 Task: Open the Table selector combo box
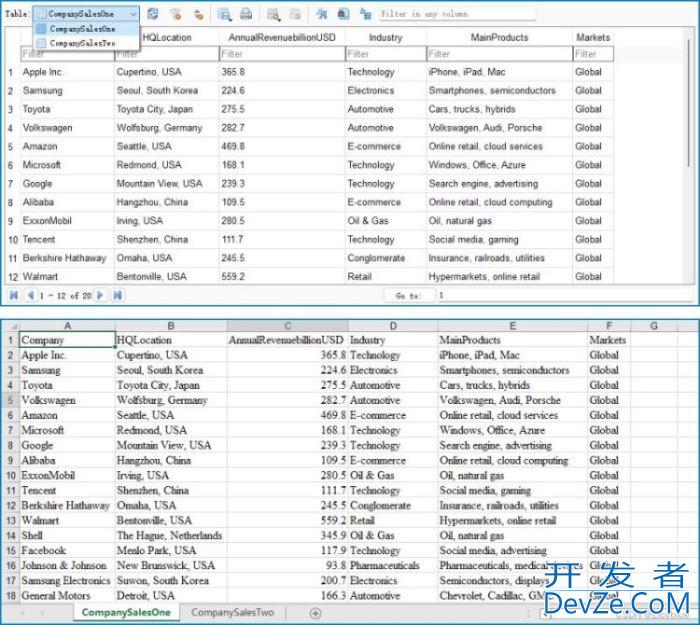pyautogui.click(x=86, y=14)
